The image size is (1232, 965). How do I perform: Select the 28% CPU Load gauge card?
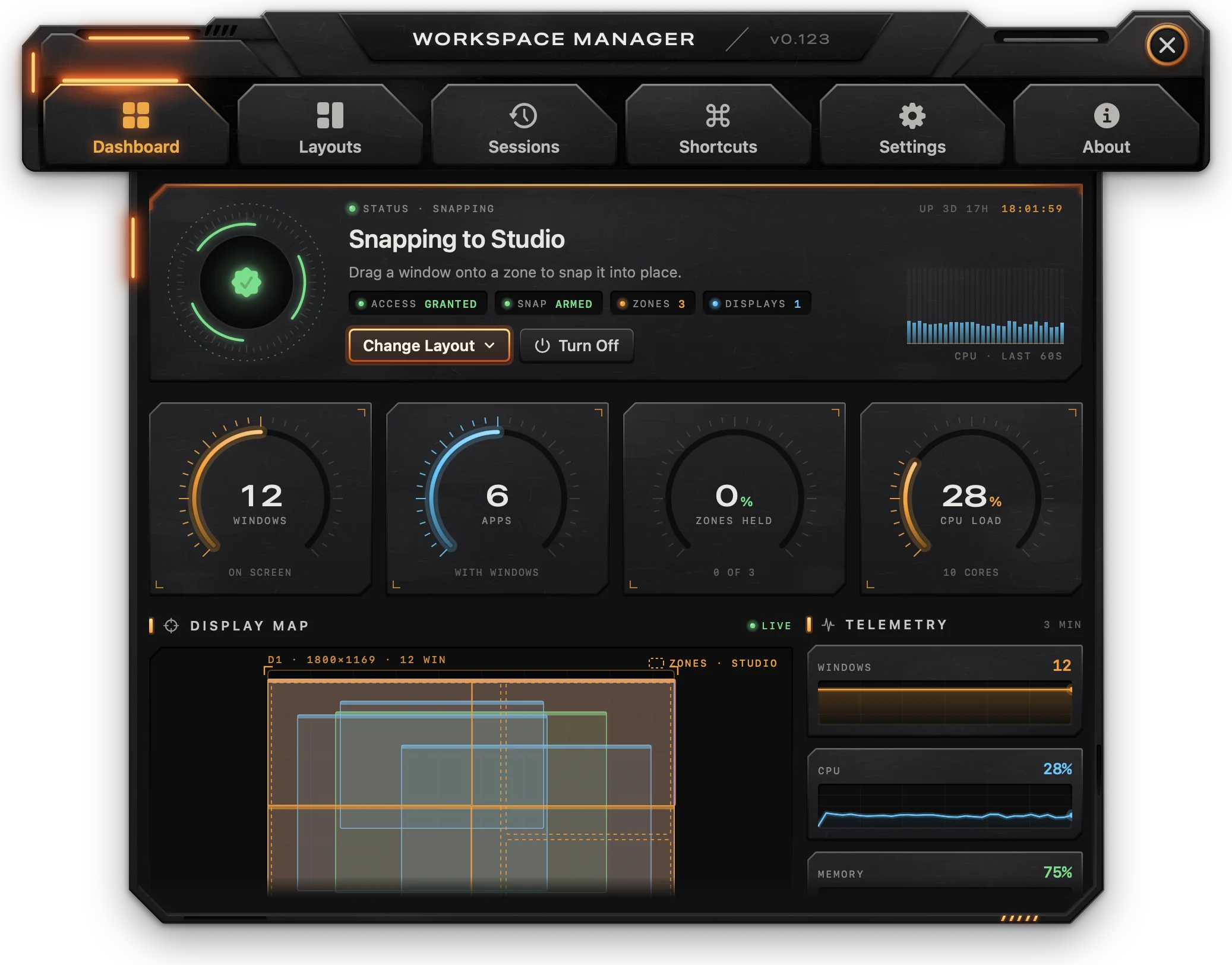(x=971, y=499)
